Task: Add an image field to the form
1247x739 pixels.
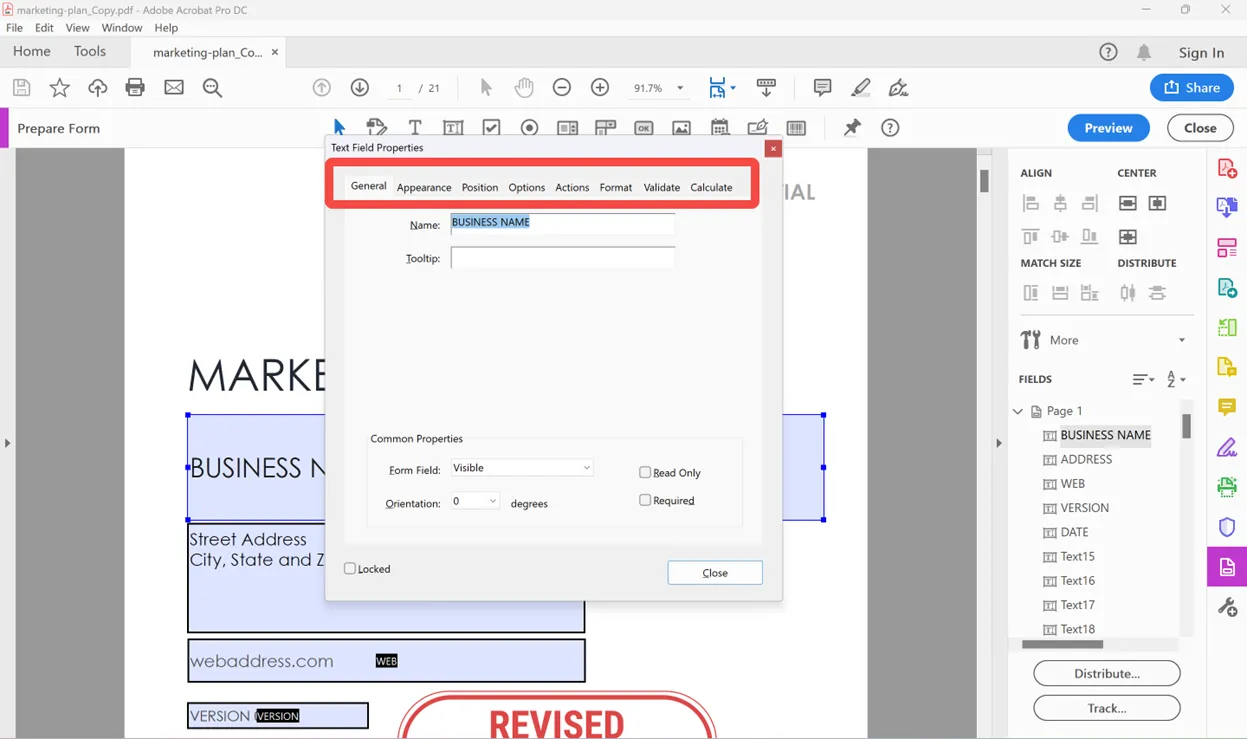Action: [682, 127]
